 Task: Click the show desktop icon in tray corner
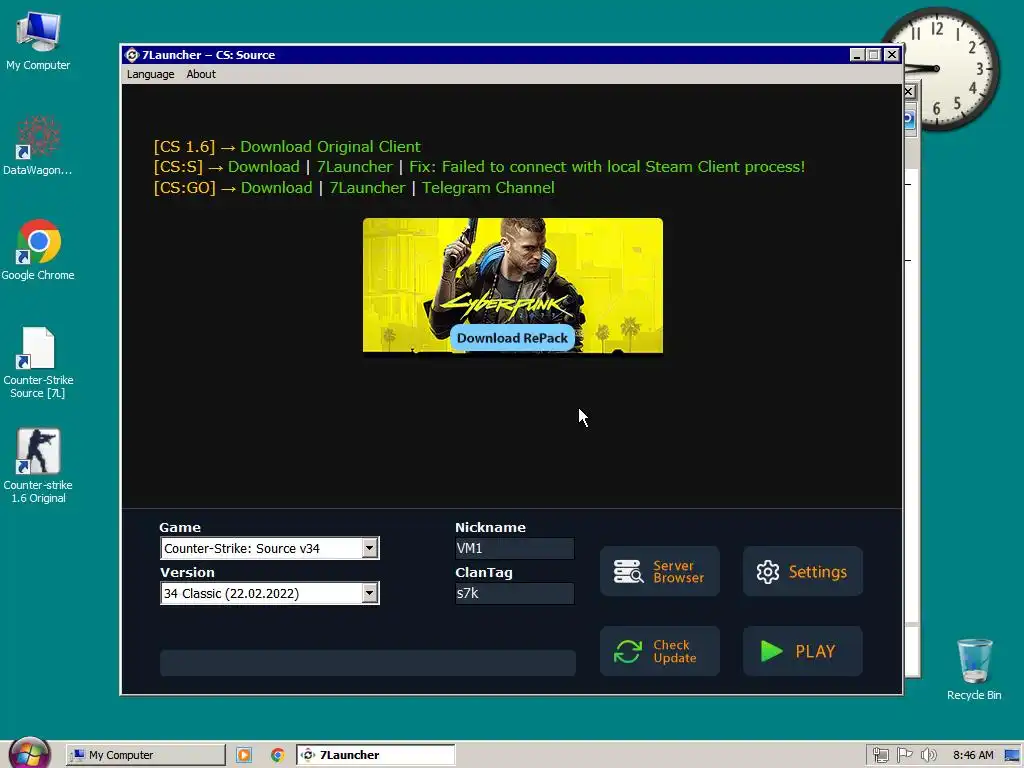click(x=1012, y=755)
